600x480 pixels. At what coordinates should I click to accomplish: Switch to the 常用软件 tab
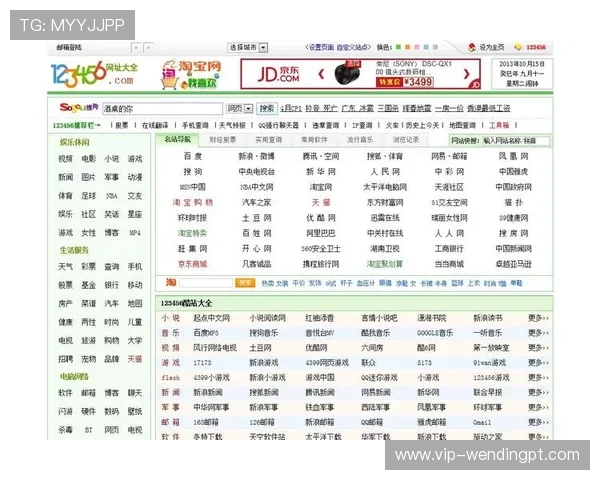pos(314,140)
